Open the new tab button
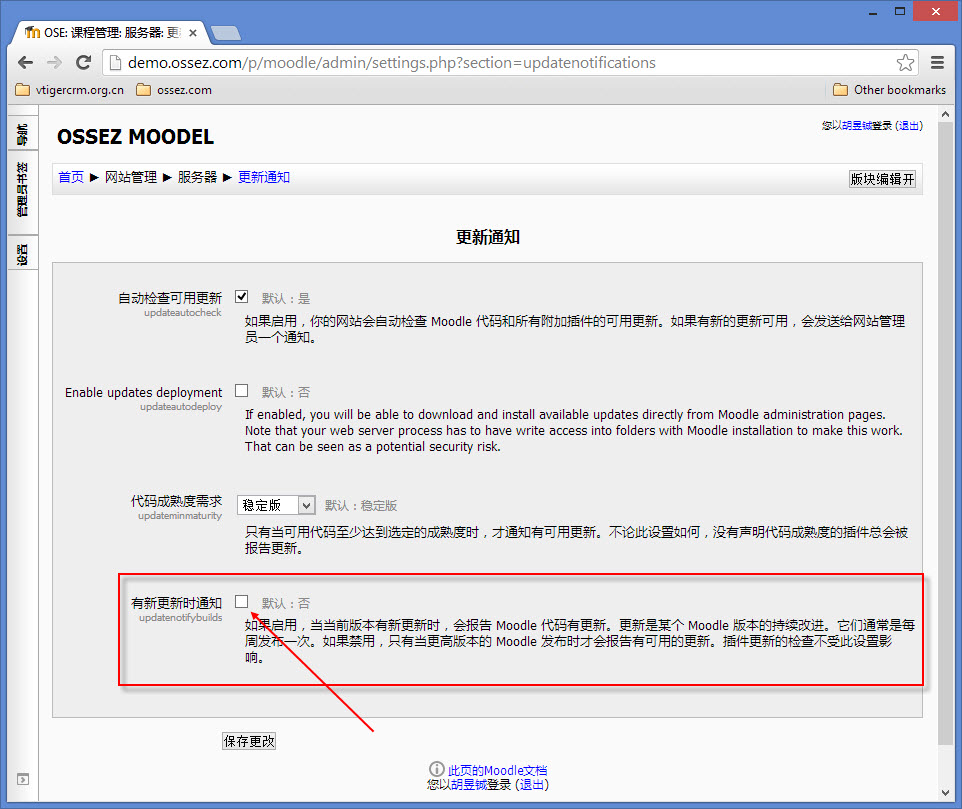This screenshot has width=962, height=809. pos(226,33)
